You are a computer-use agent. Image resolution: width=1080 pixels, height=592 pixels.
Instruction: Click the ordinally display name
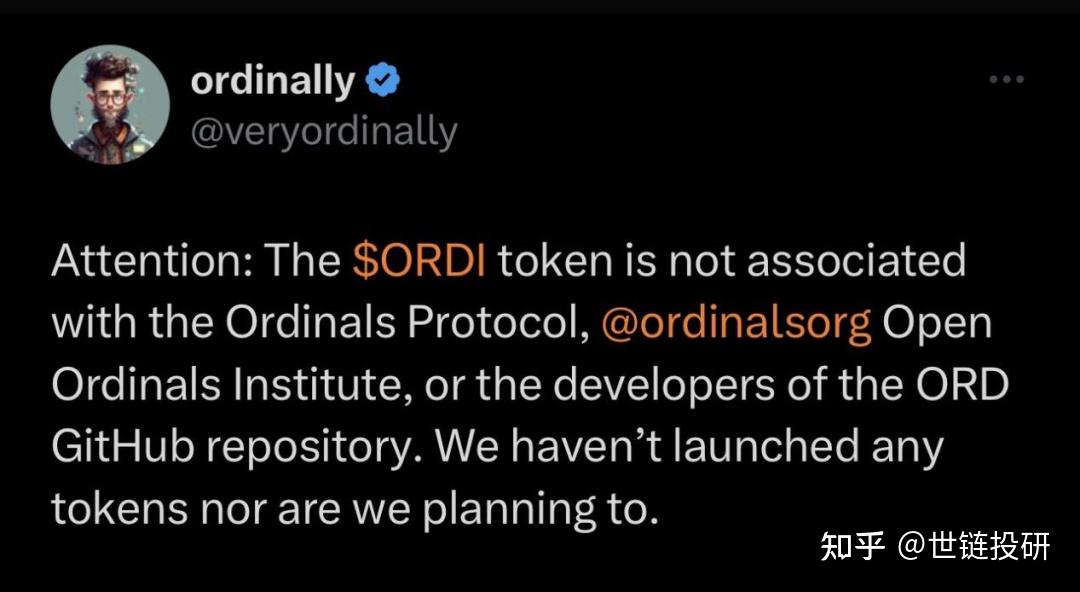point(273,81)
